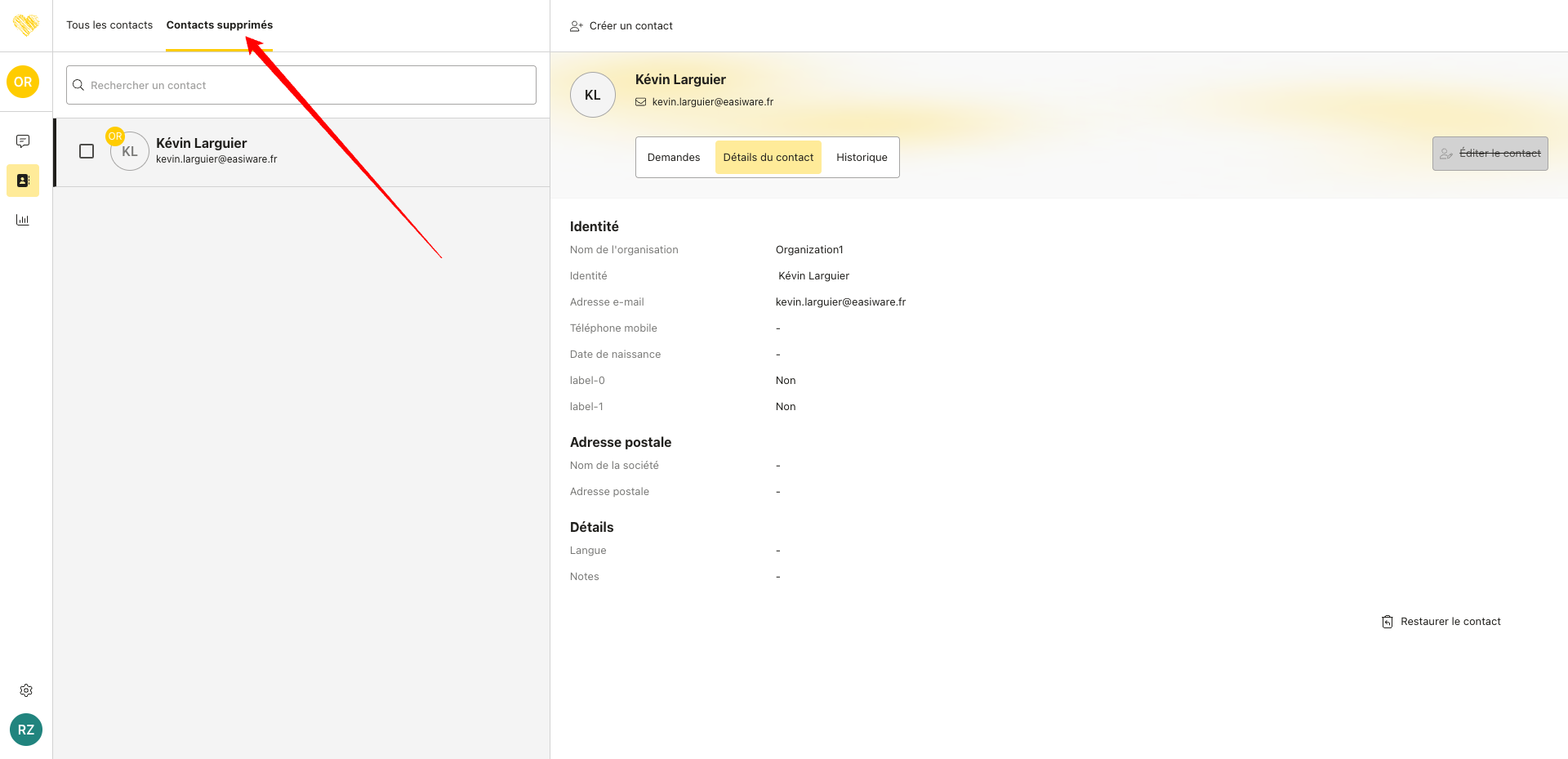Click the envelope icon beside contact email

tap(641, 102)
